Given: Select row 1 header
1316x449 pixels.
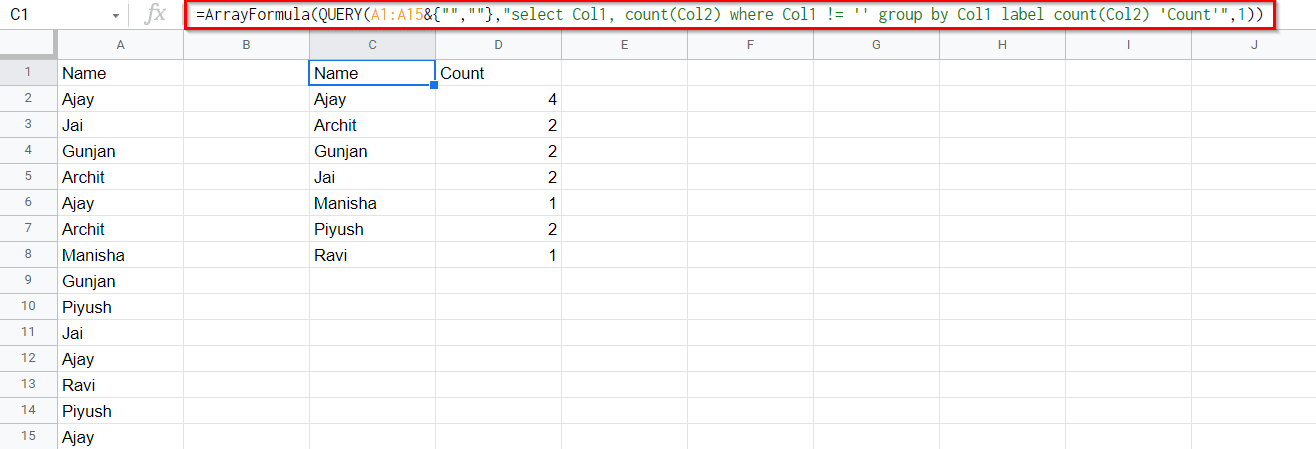Looking at the screenshot, I should click(x=28, y=73).
